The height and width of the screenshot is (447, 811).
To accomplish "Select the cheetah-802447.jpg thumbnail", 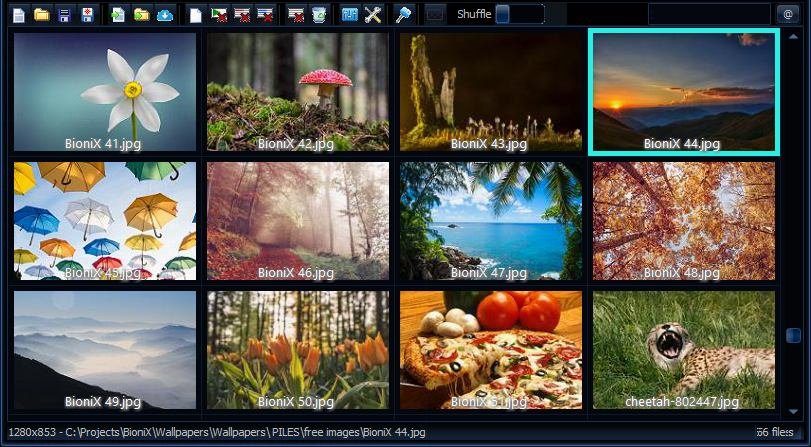I will pyautogui.click(x=684, y=350).
